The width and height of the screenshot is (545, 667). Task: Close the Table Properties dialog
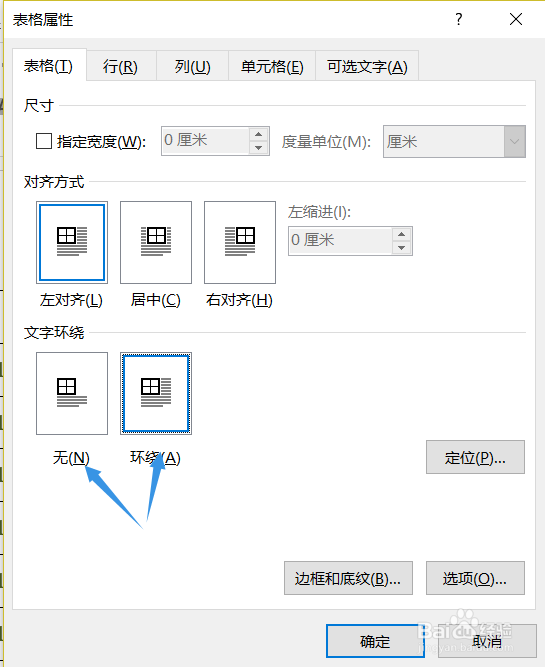516,19
